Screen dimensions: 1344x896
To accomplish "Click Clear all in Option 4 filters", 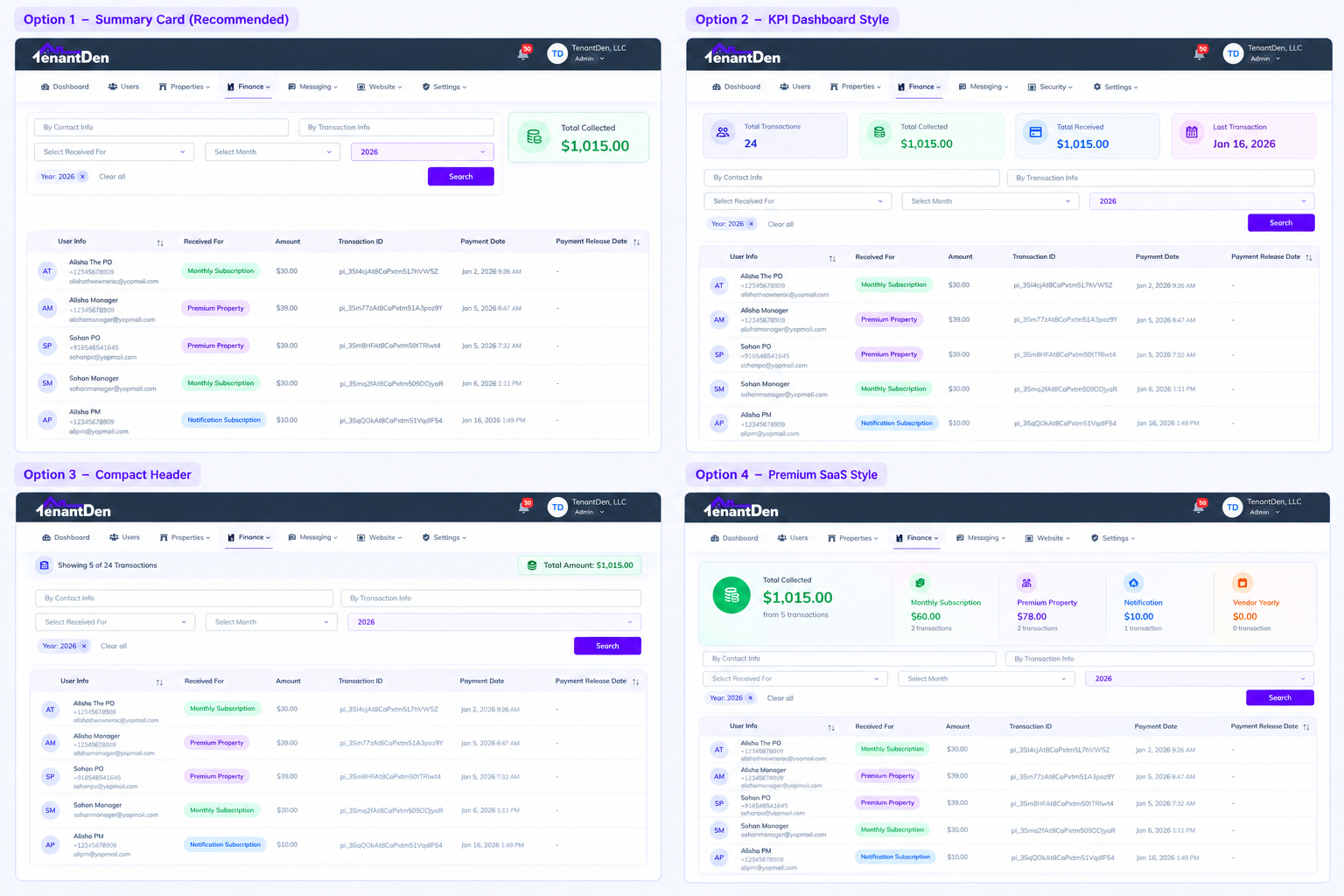I will tap(780, 698).
